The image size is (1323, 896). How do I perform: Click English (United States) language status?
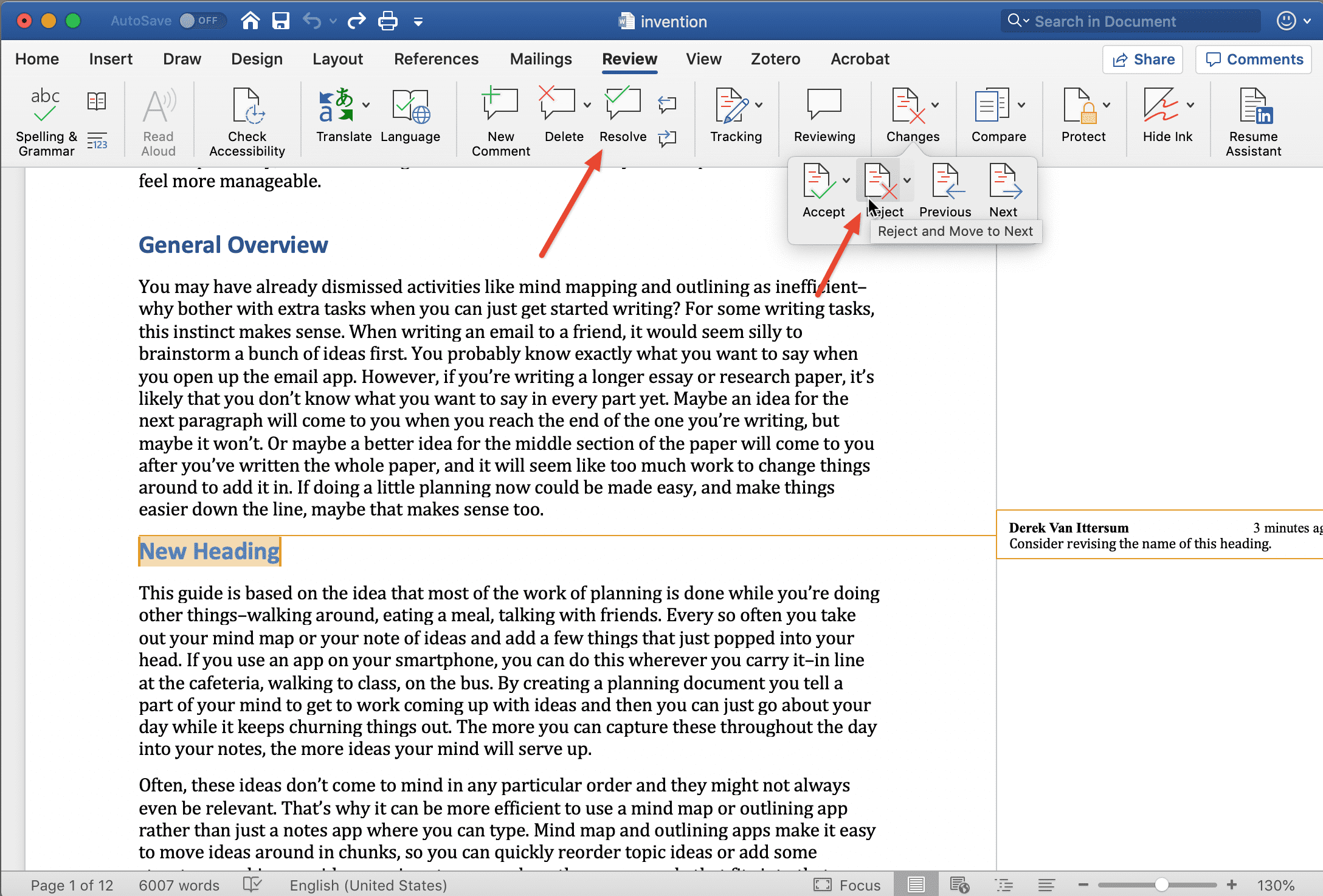368,885
